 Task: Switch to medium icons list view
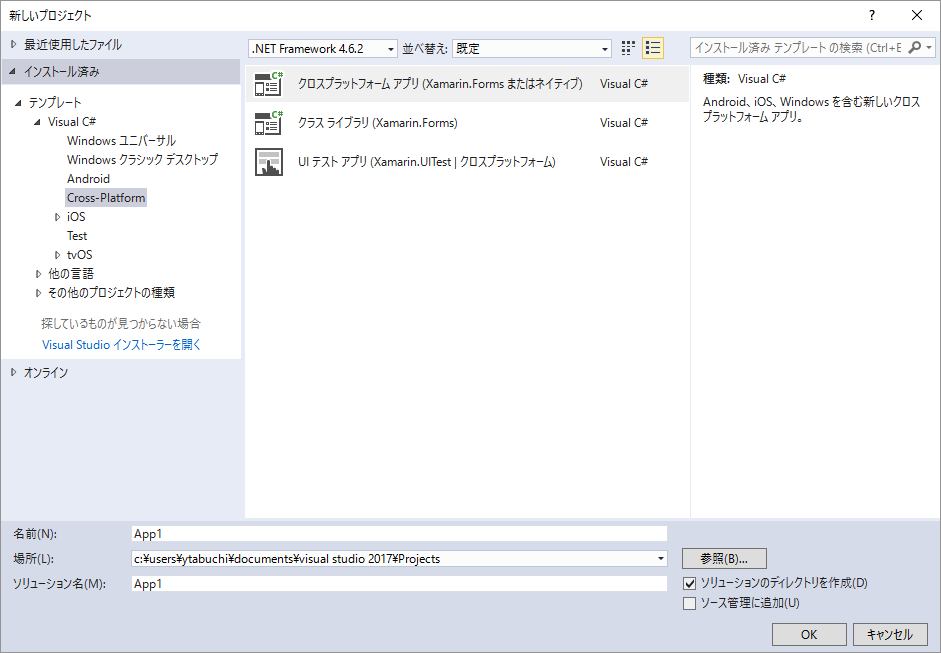tap(653, 48)
